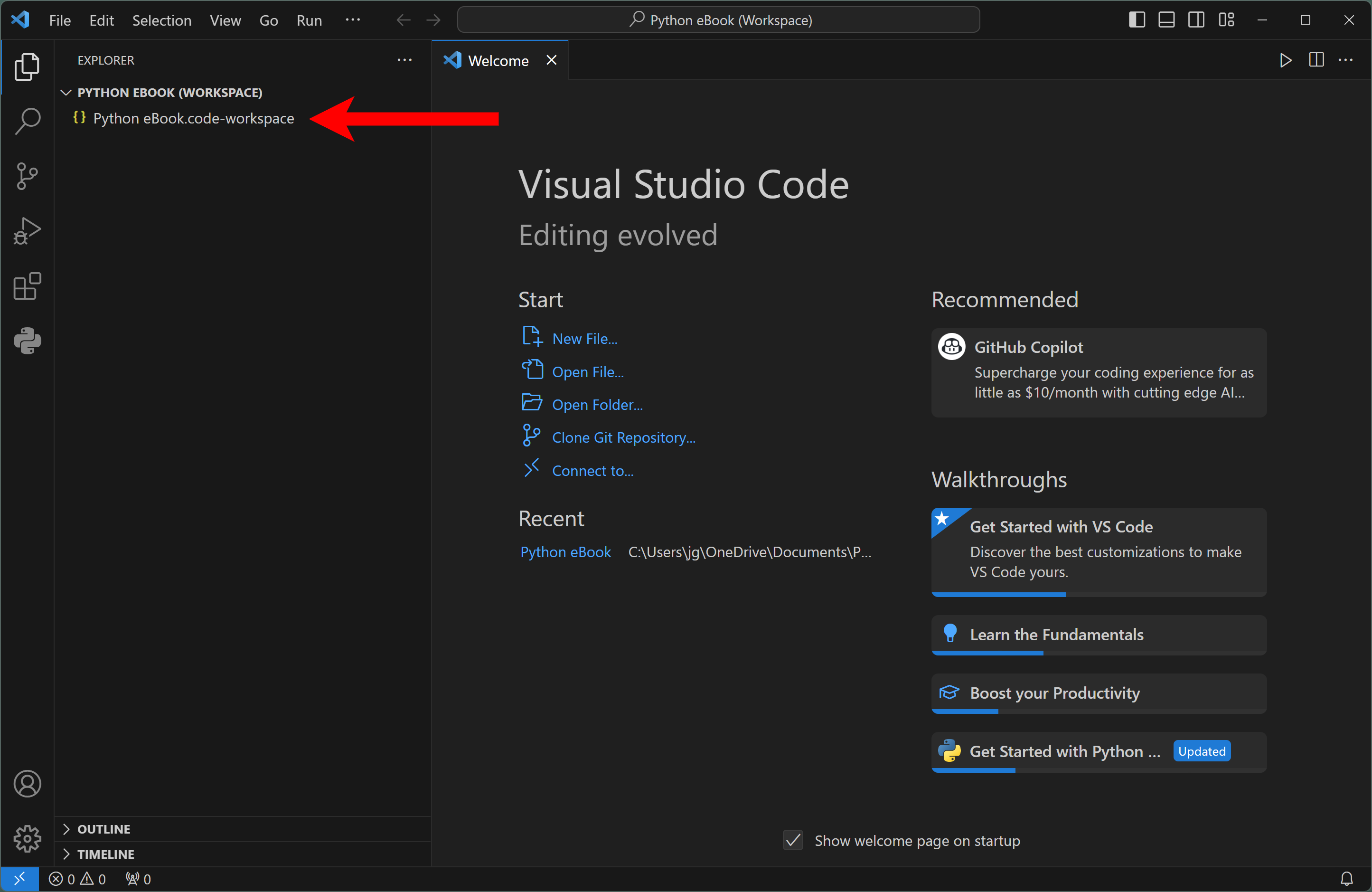Maximize the VS Code window
Viewport: 1372px width, 892px height.
pyautogui.click(x=1305, y=20)
